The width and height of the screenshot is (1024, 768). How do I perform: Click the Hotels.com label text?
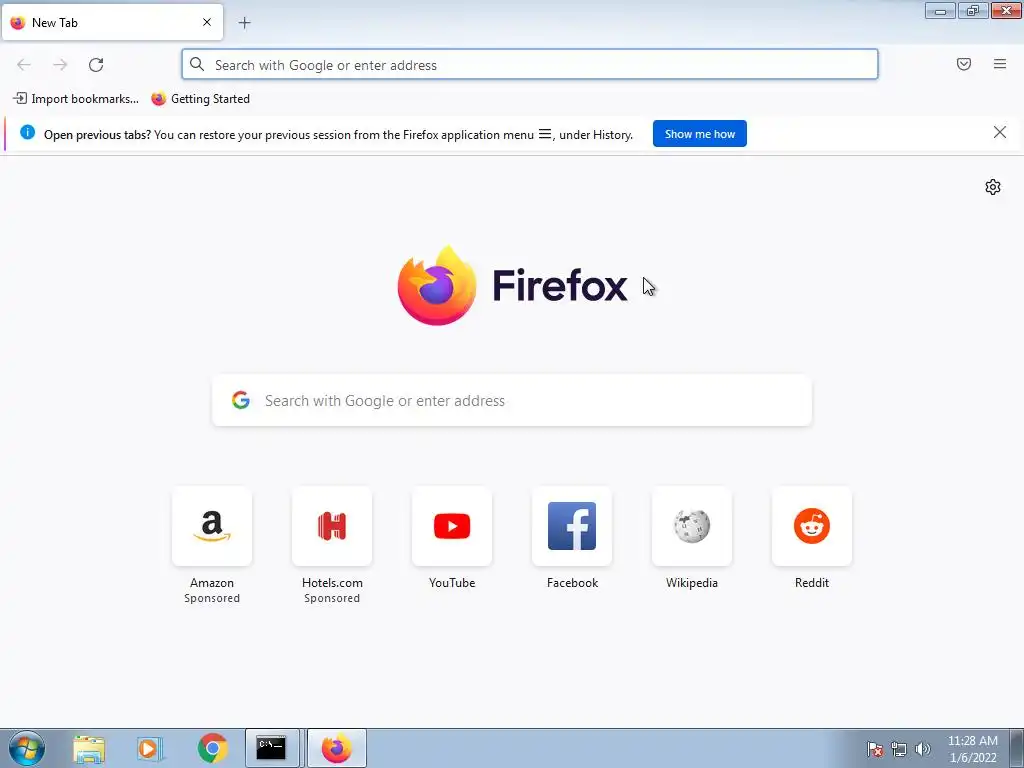click(x=332, y=583)
